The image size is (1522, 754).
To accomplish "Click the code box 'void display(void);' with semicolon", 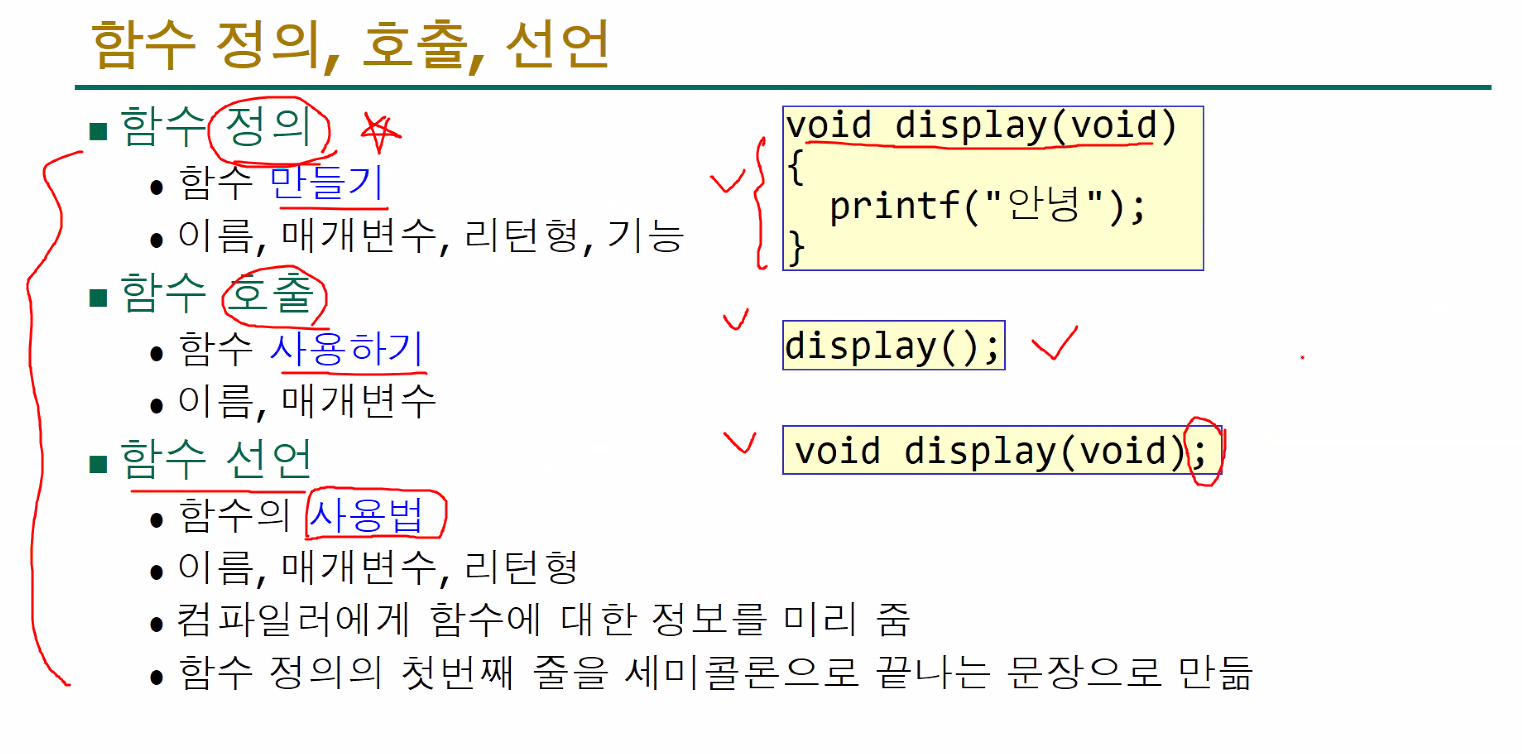I will click(1002, 450).
